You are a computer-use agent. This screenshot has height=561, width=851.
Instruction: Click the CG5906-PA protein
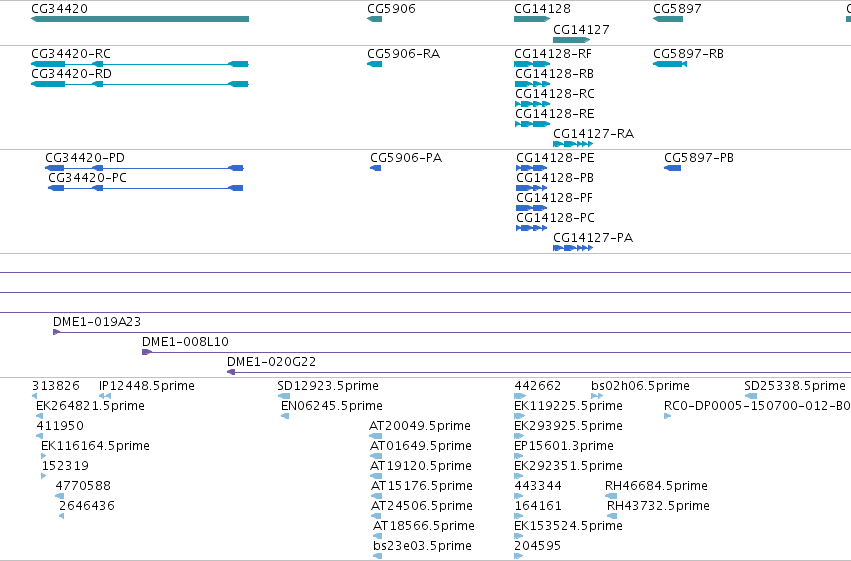coord(376,168)
